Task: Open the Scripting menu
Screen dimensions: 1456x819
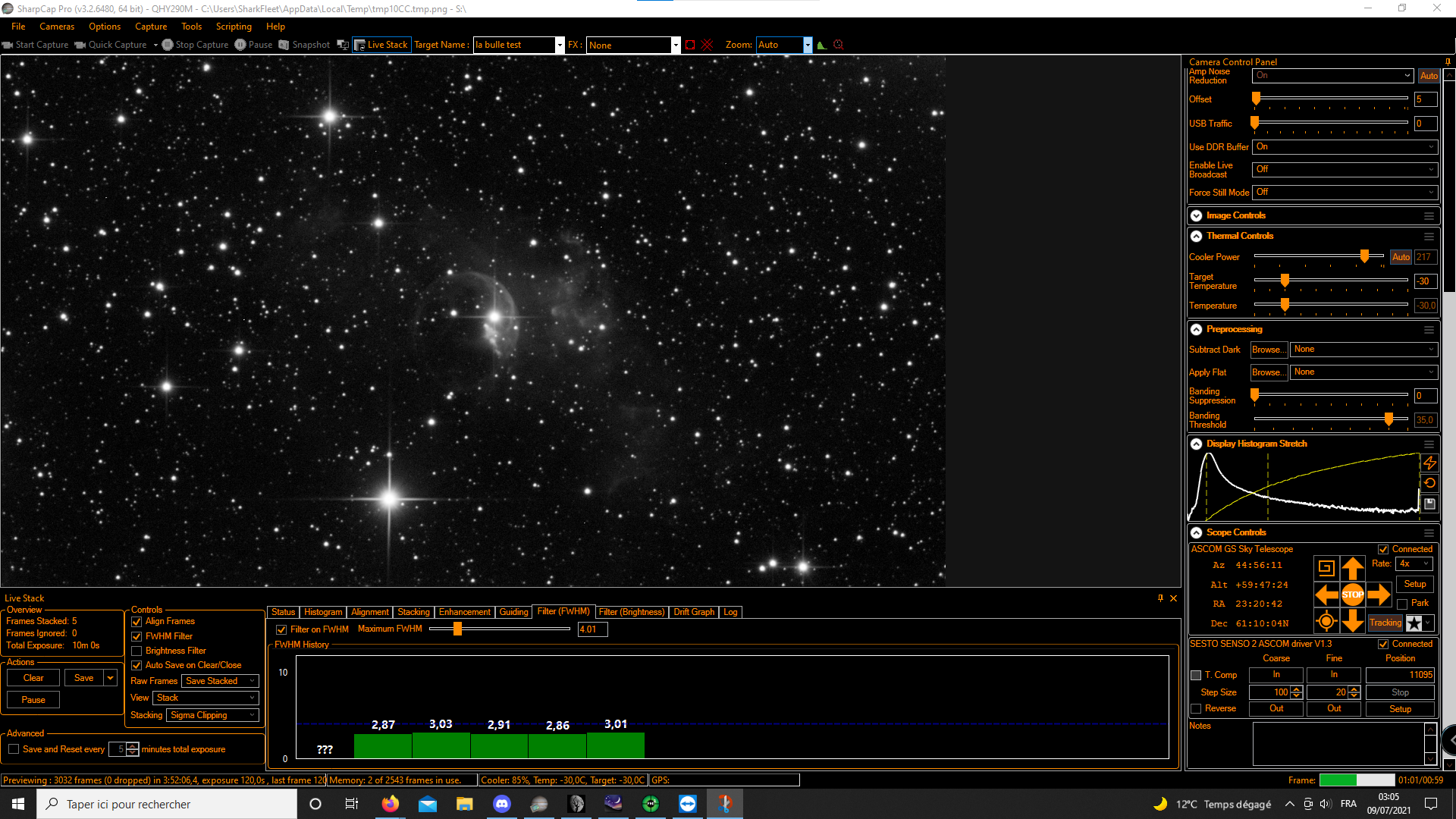Action: point(234,27)
